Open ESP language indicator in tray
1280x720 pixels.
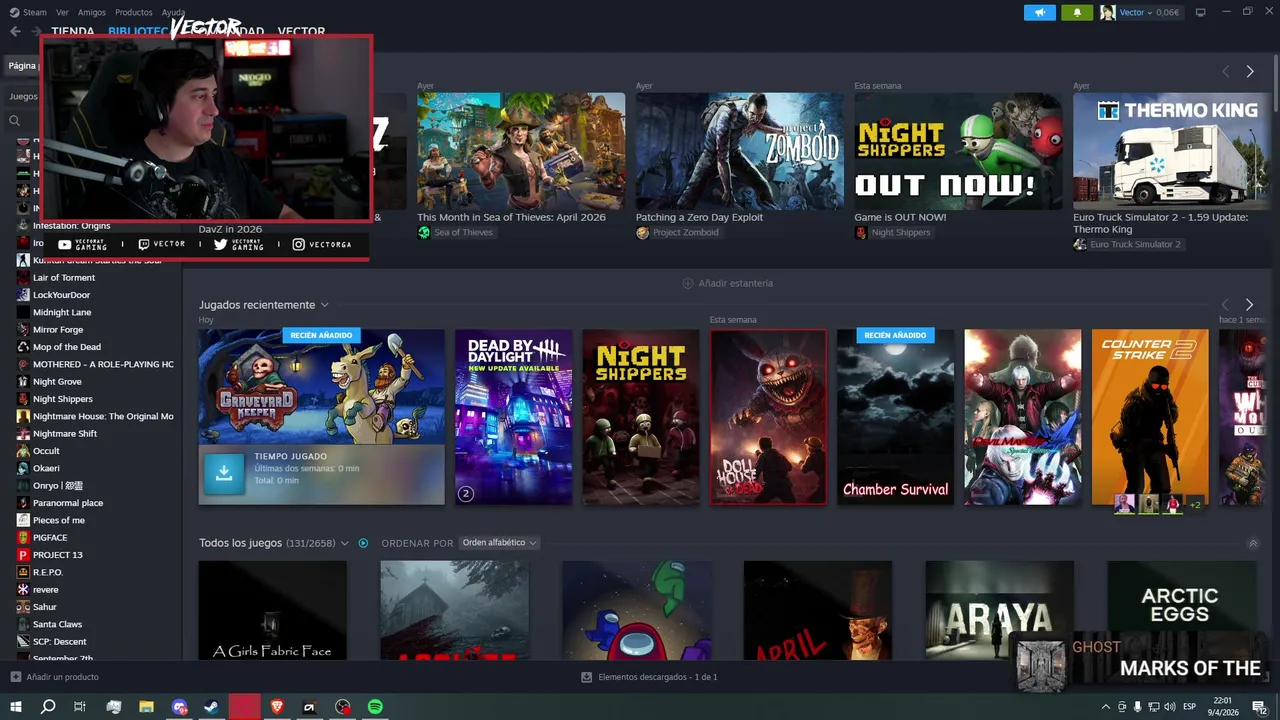(x=1190, y=707)
